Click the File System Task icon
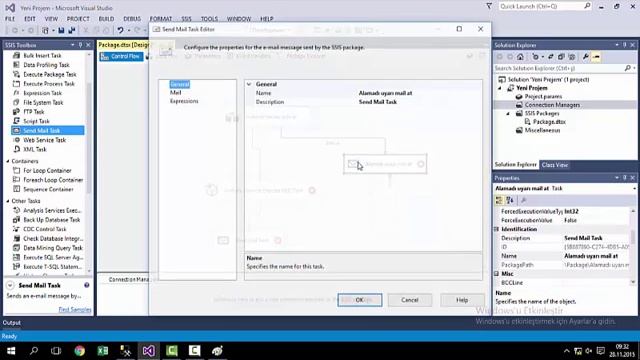The image size is (640, 360). (16, 102)
